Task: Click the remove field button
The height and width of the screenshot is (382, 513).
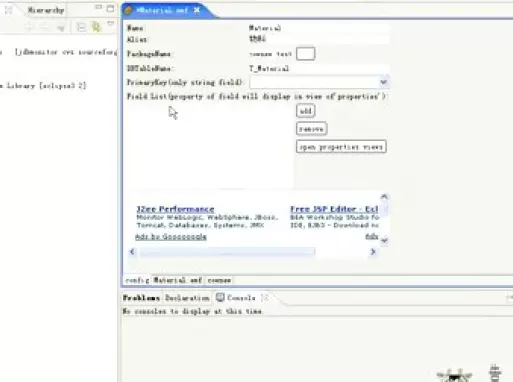Action: (x=311, y=129)
